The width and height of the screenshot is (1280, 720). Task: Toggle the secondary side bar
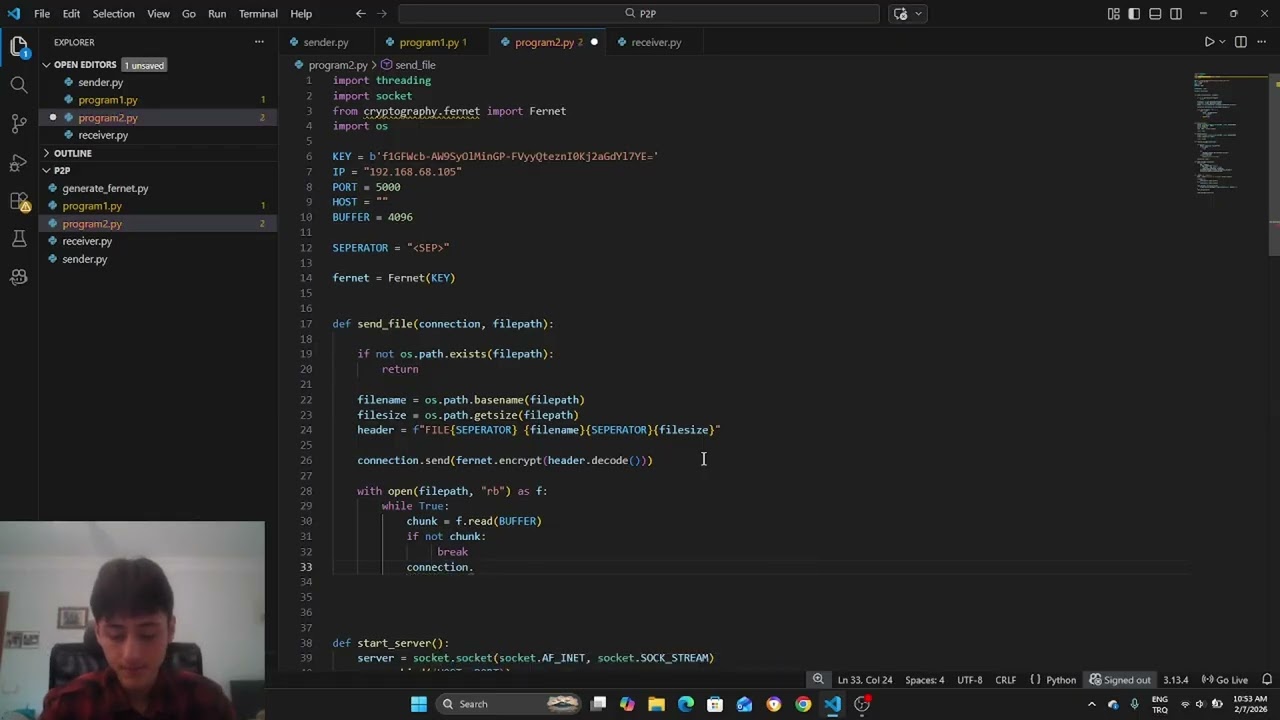pos(1176,14)
